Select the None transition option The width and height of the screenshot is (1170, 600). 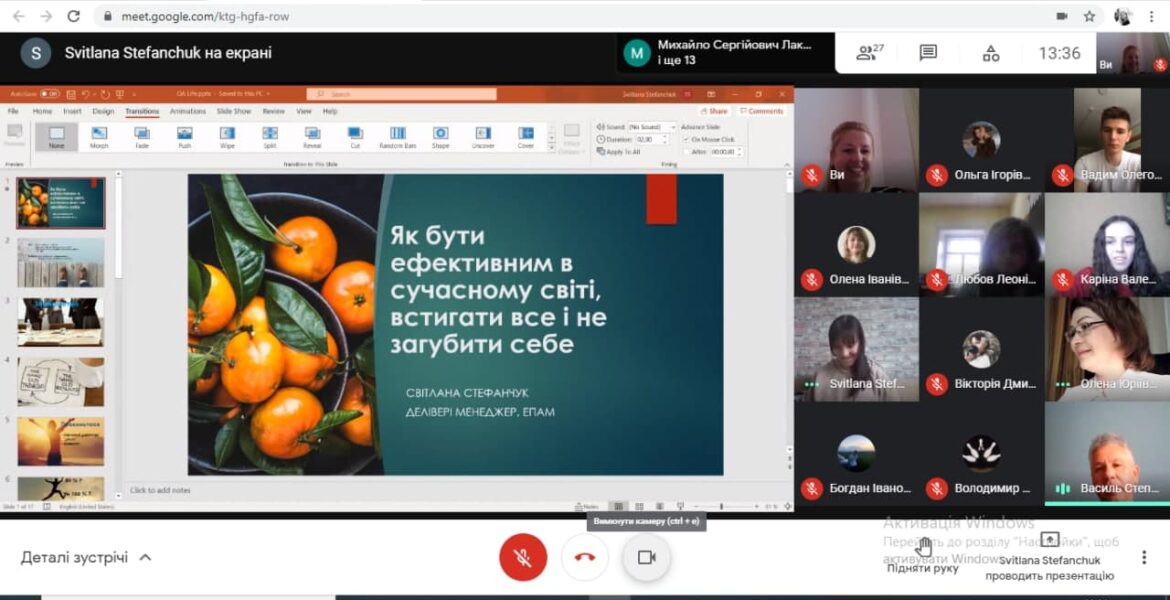[x=57, y=137]
